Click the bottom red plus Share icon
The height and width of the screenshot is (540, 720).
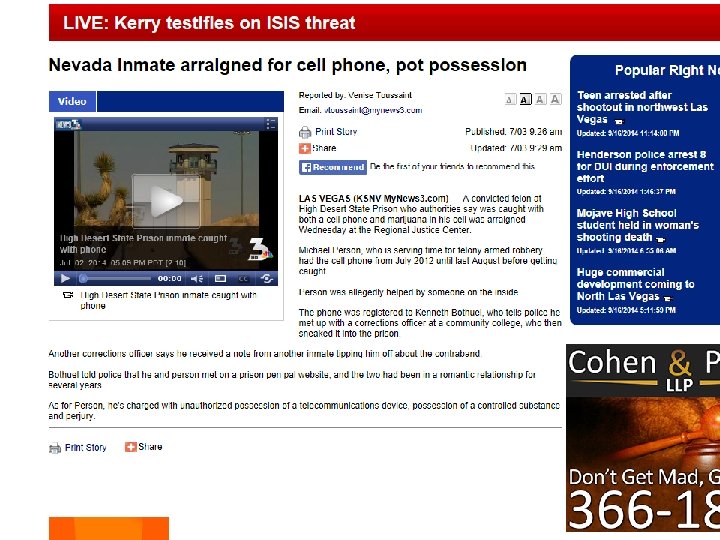130,447
